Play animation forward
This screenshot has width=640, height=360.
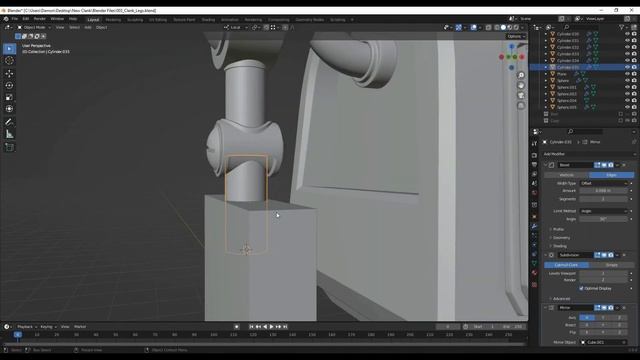click(x=271, y=327)
